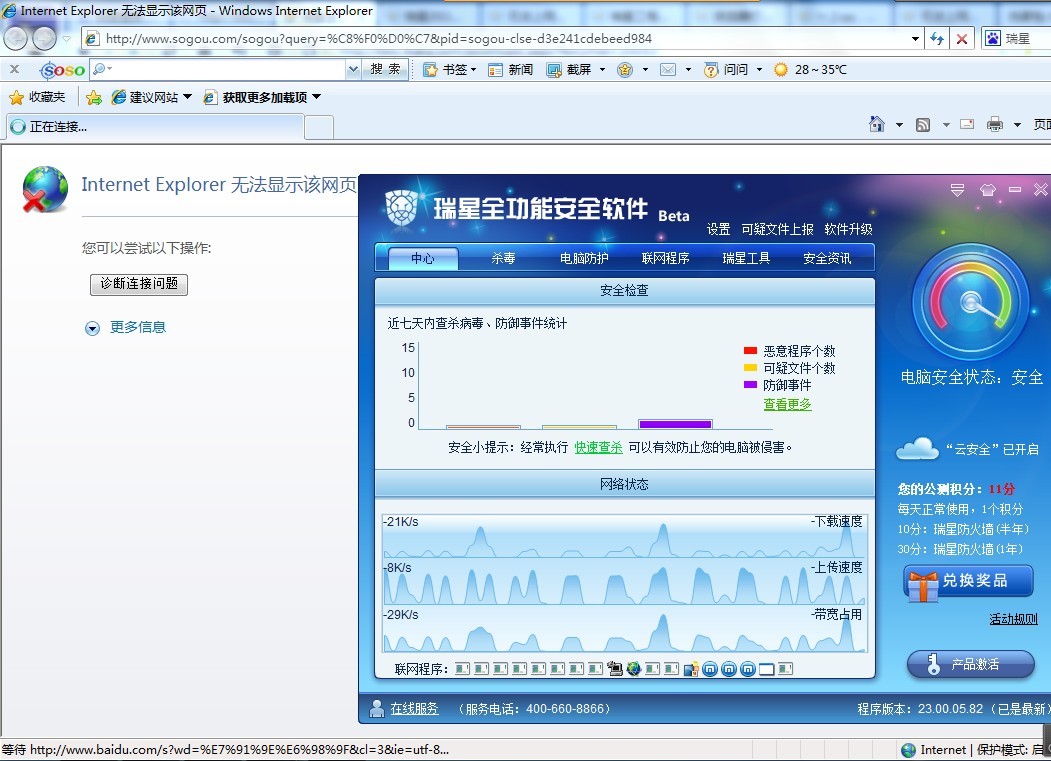Click the Soso 搜索 button
This screenshot has height=761, width=1051.
(x=385, y=69)
